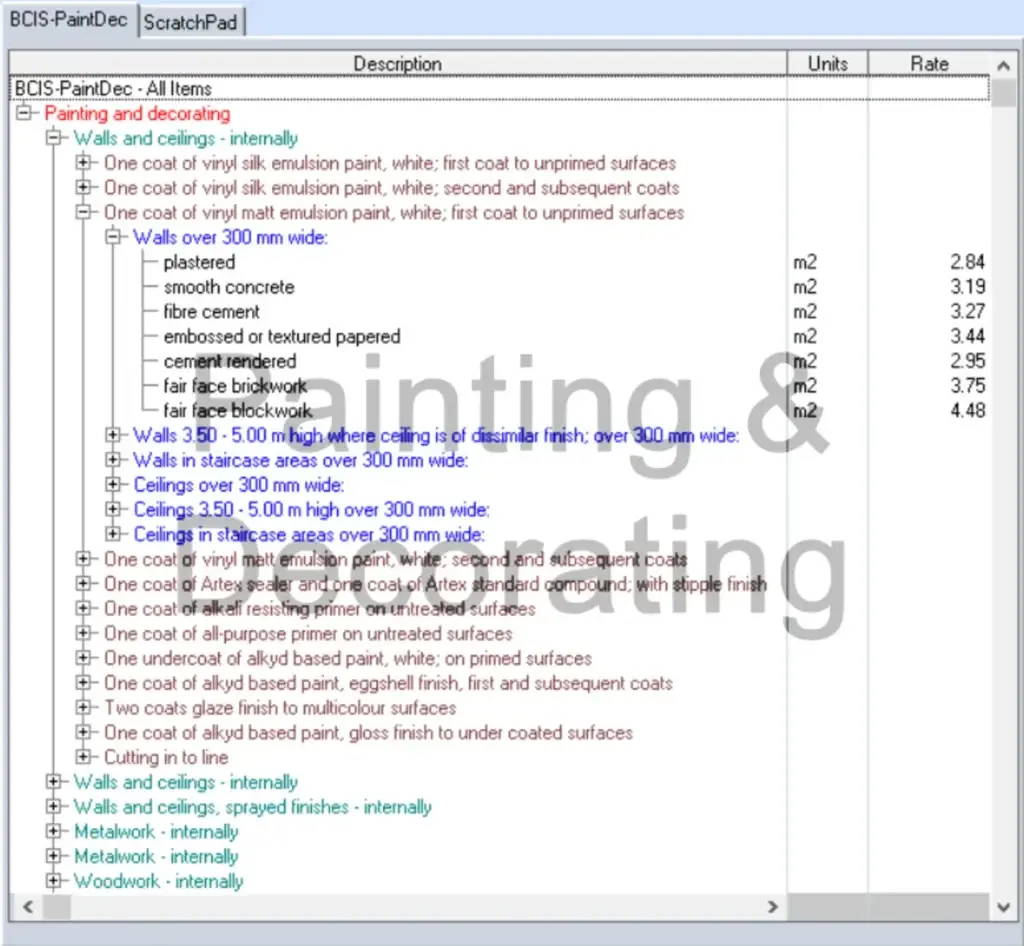Expand Ceilings over 300 mm wide
1024x946 pixels.
point(113,484)
